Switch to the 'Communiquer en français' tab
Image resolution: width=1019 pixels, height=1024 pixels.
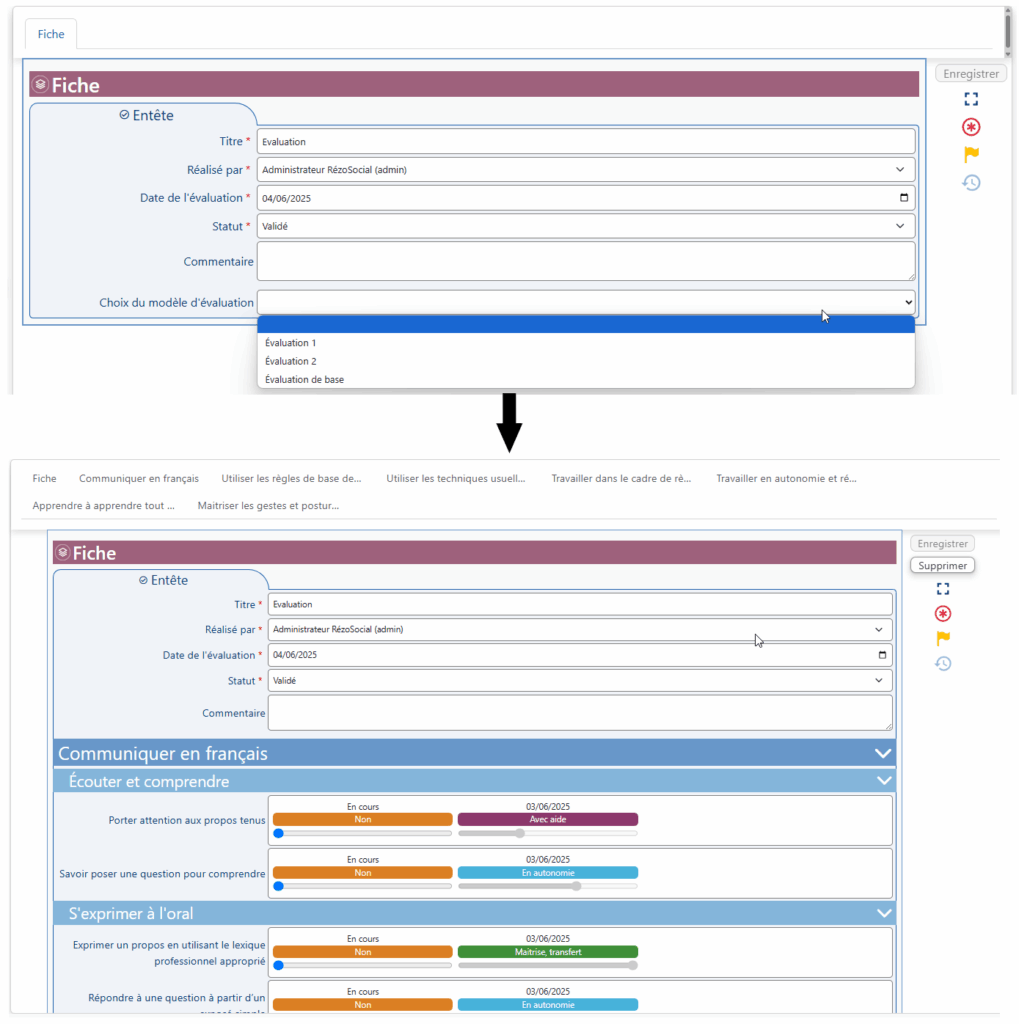(139, 479)
